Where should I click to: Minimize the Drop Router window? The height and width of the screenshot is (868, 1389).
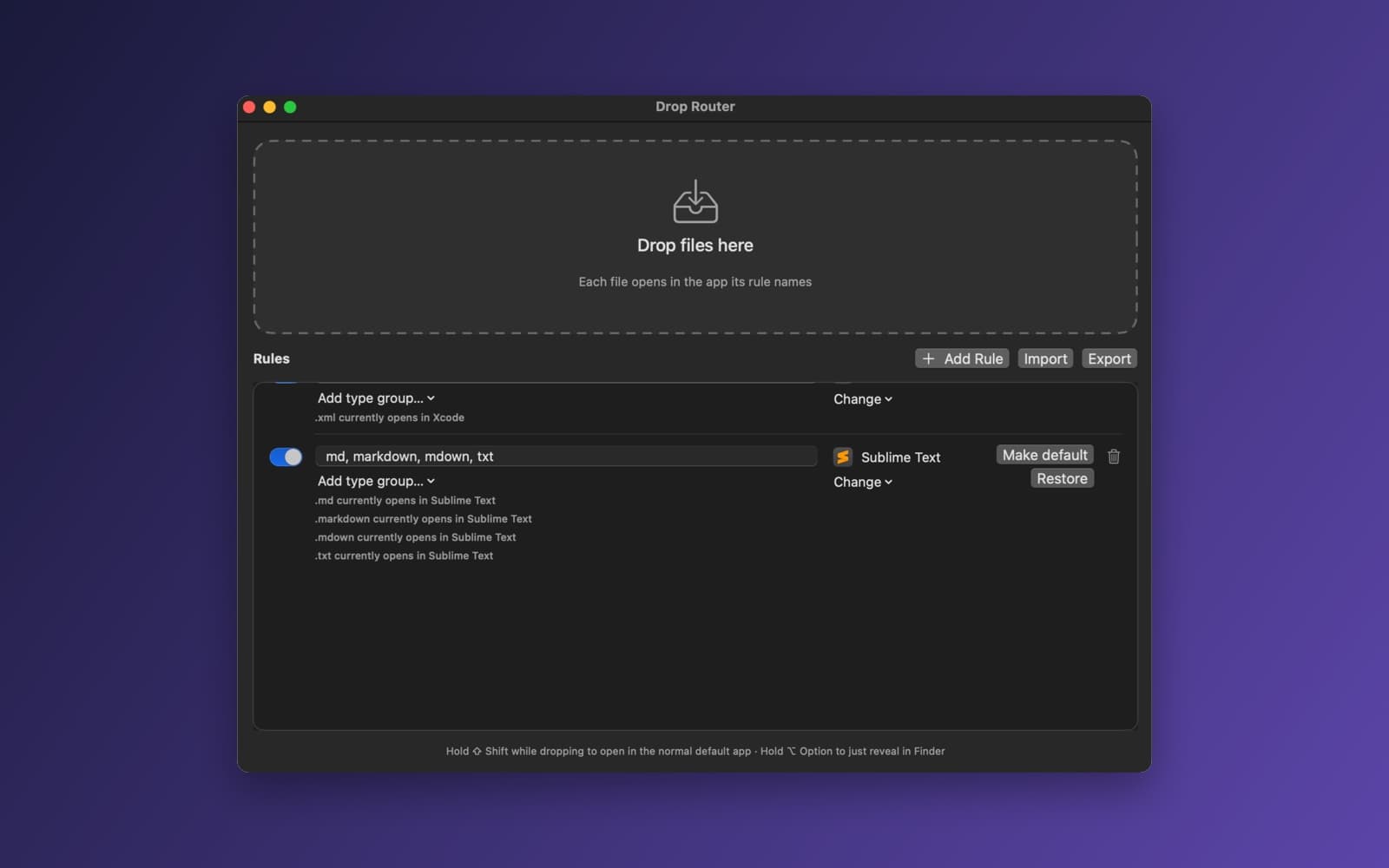270,107
